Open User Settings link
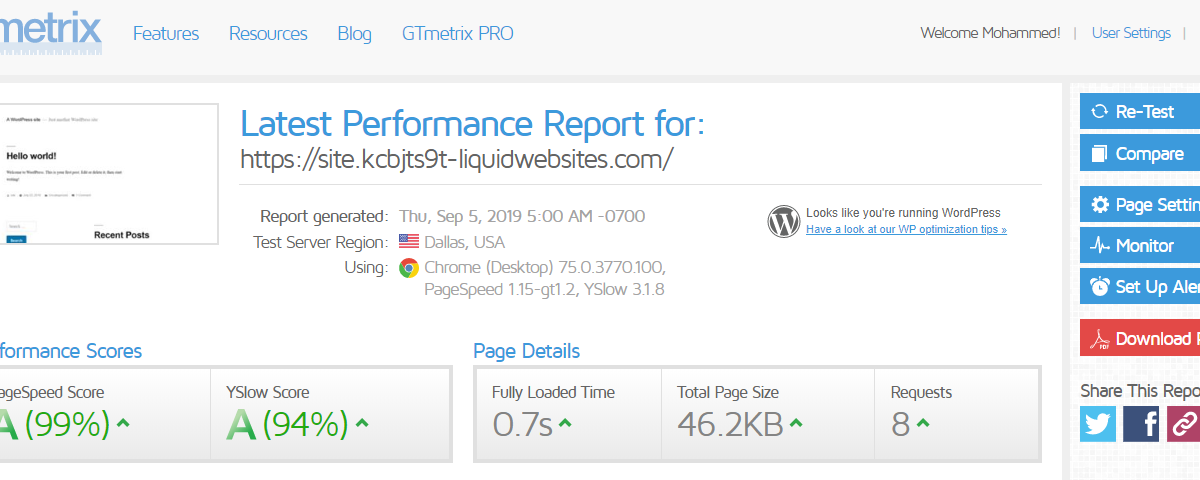The image size is (1200, 480). tap(1131, 33)
